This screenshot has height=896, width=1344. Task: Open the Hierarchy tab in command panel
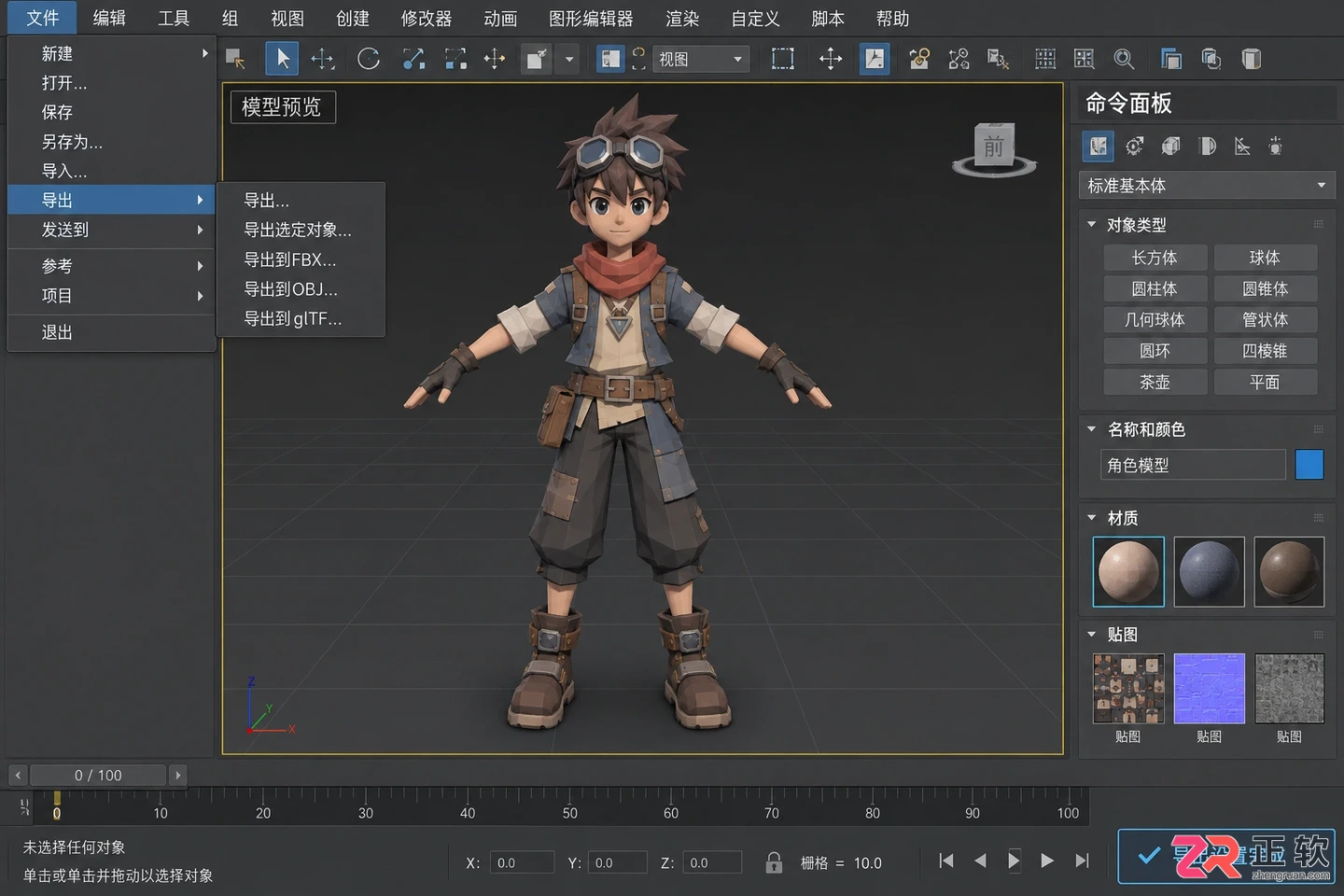click(x=1170, y=147)
